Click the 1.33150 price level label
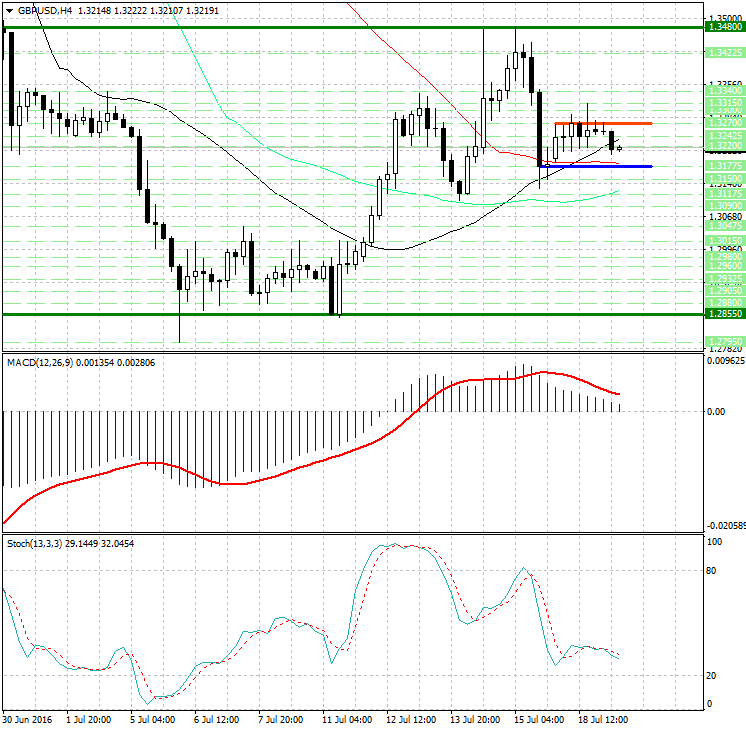The height and width of the screenshot is (731, 746). [x=725, y=102]
